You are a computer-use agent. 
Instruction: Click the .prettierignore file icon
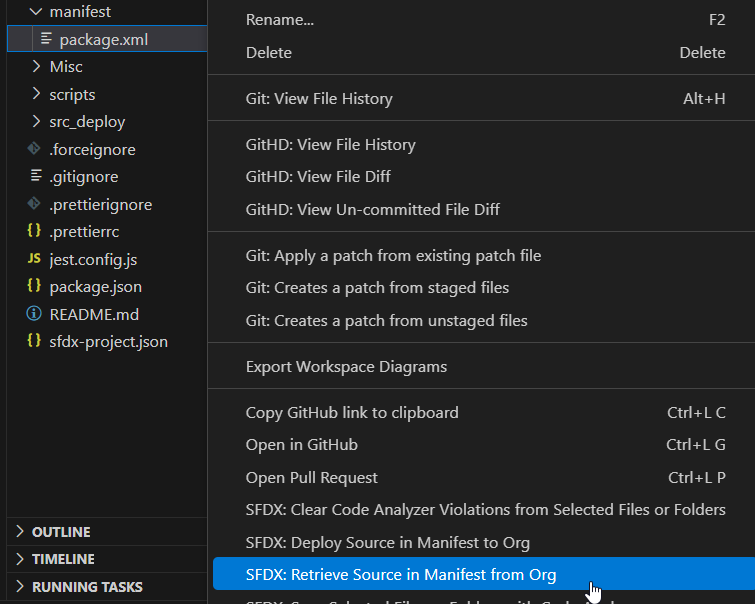click(34, 204)
